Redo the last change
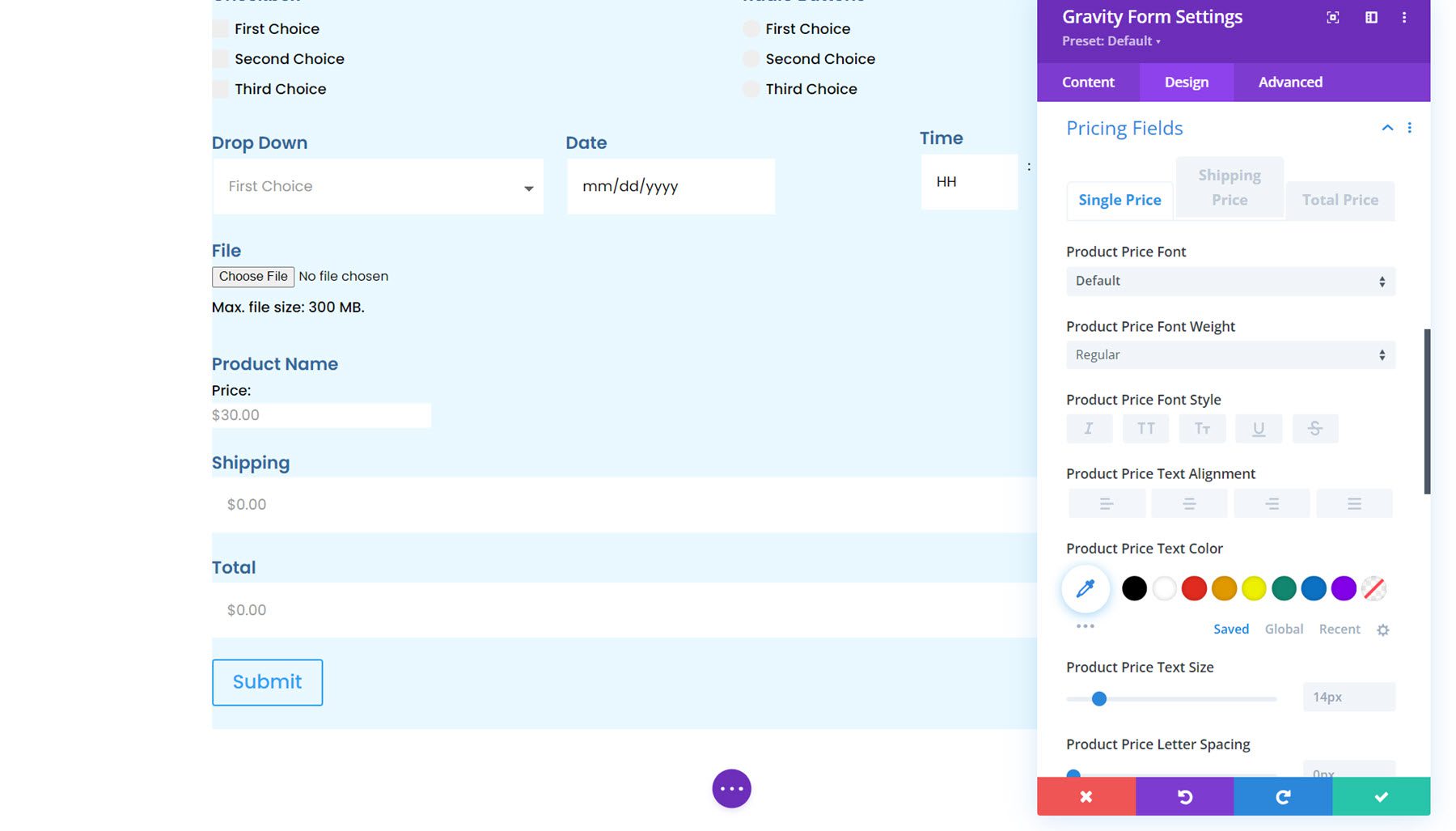 1282,796
